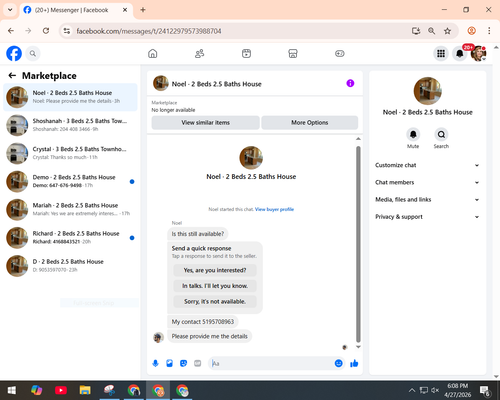Open the site information icon in address bar

(67, 31)
